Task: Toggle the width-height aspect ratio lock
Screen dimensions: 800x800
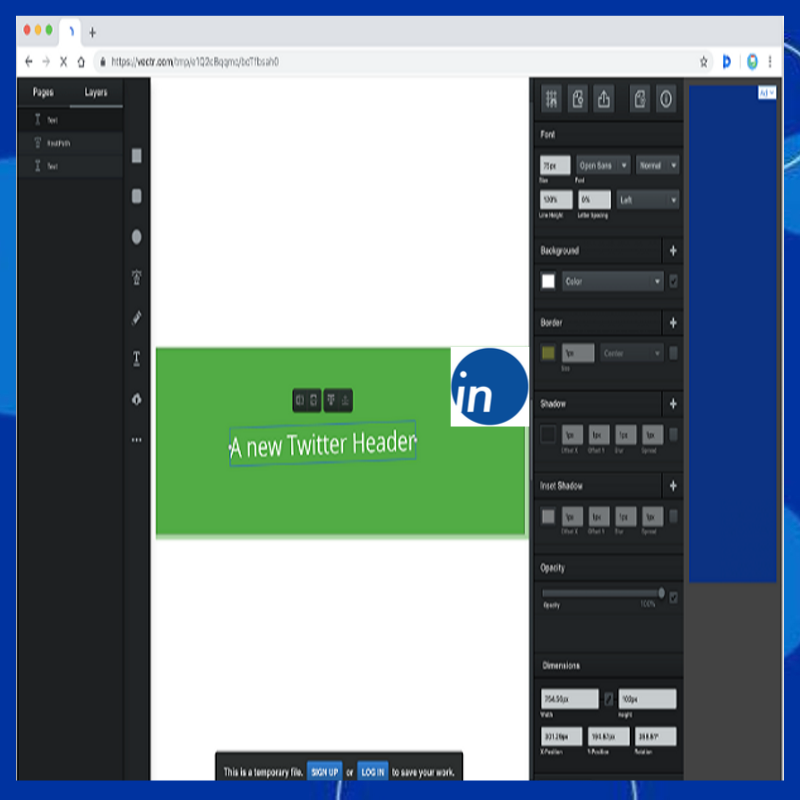Action: [608, 699]
